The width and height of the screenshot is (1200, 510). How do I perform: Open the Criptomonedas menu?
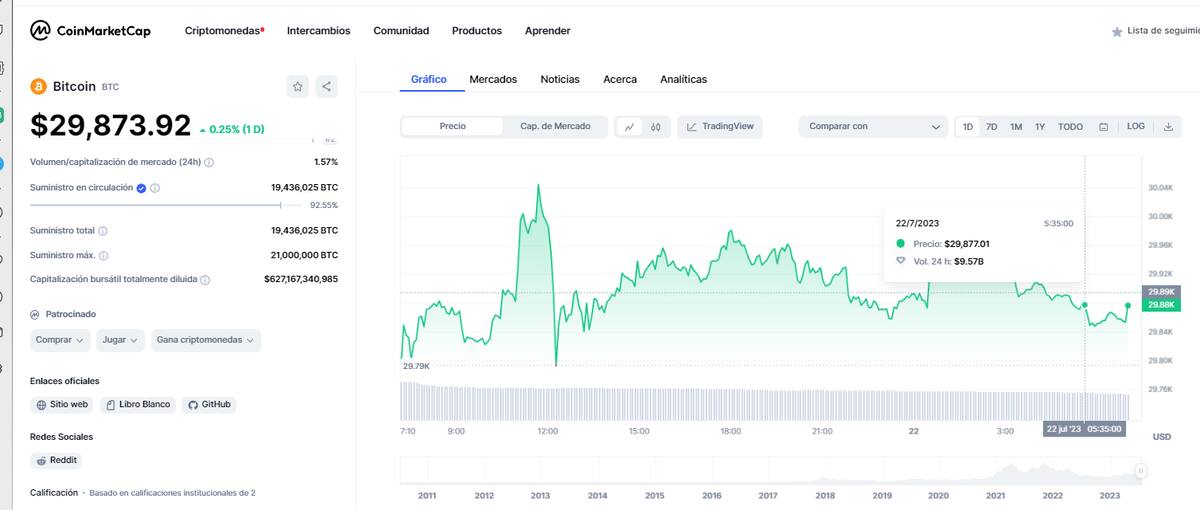(x=224, y=31)
